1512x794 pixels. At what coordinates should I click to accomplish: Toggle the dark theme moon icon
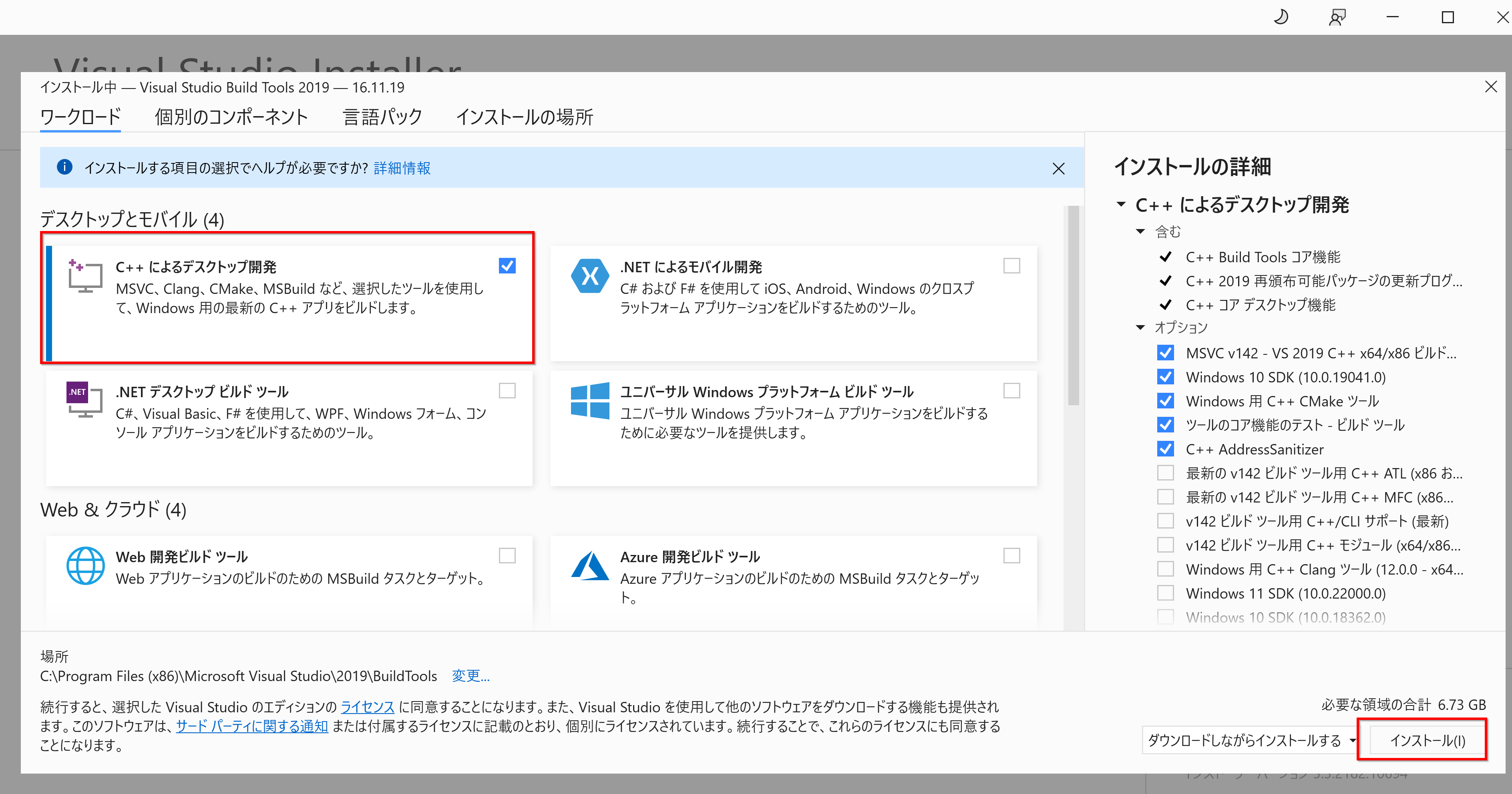(x=1281, y=17)
